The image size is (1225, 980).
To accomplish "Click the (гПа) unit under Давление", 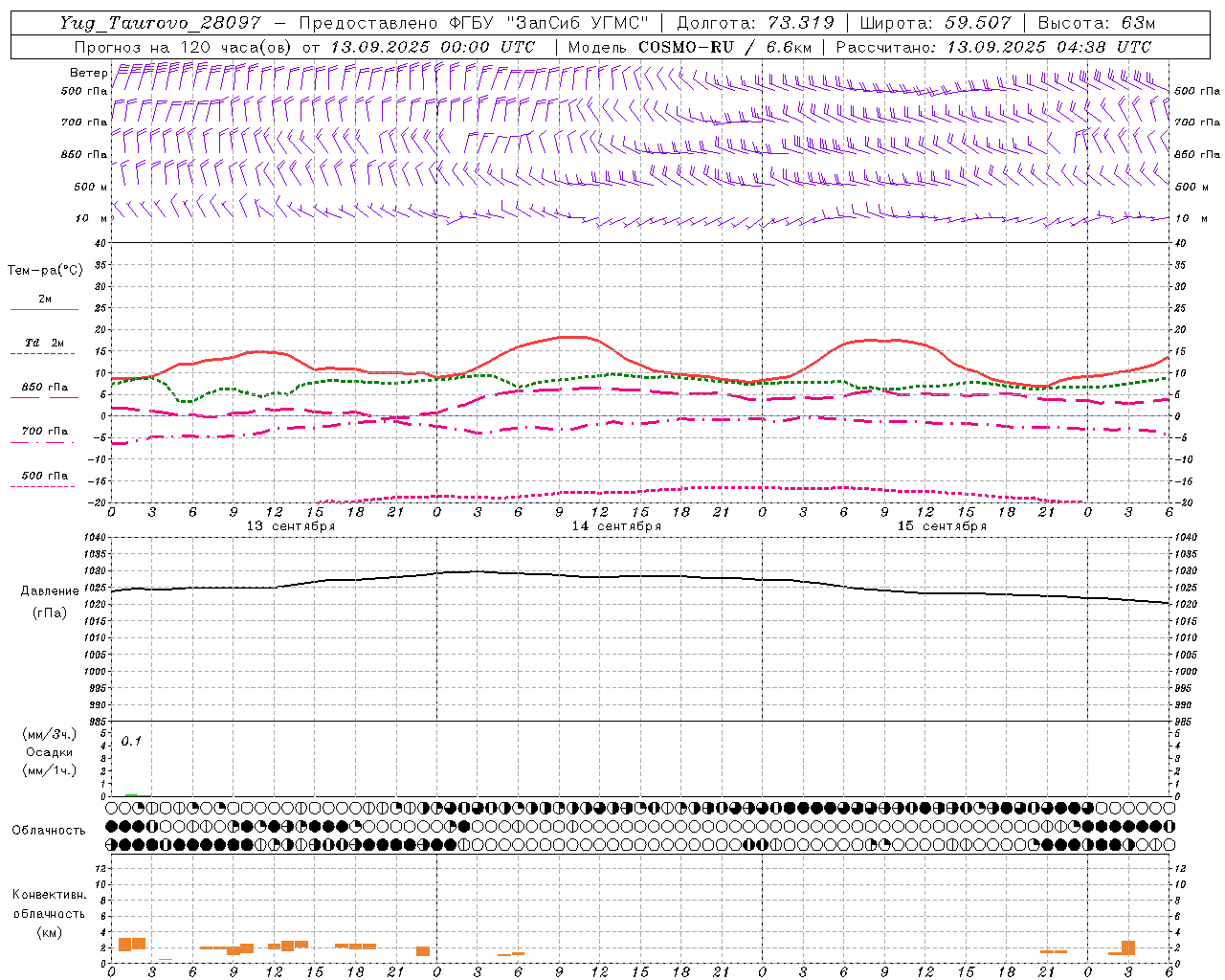I will click(x=50, y=613).
